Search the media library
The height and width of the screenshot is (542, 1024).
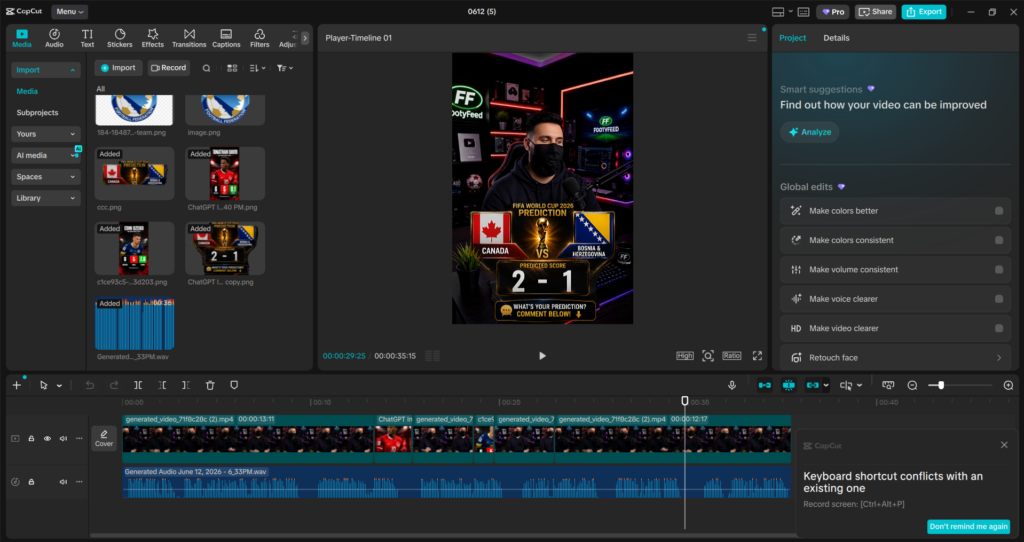206,68
